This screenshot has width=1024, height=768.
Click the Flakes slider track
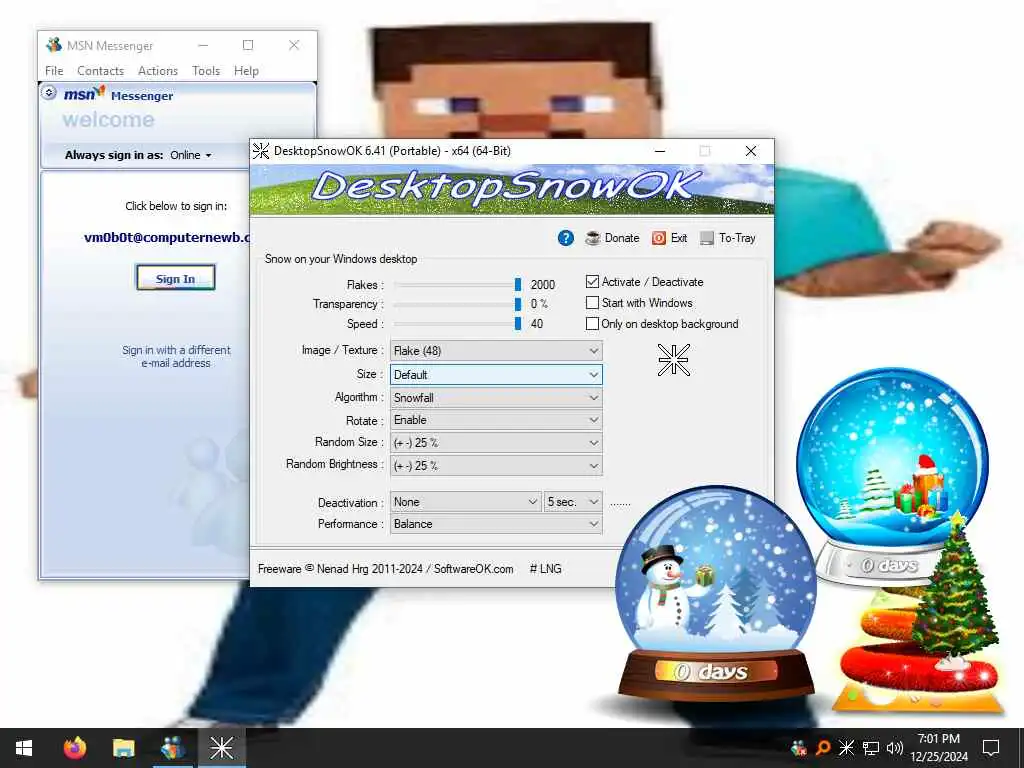click(x=457, y=285)
